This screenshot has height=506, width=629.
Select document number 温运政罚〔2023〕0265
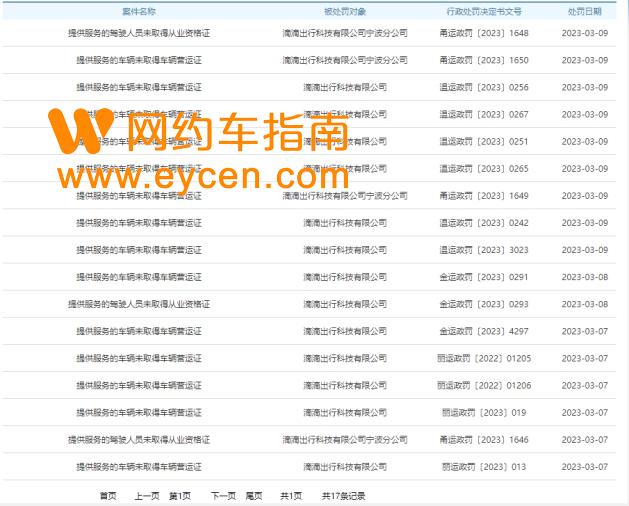coord(484,169)
